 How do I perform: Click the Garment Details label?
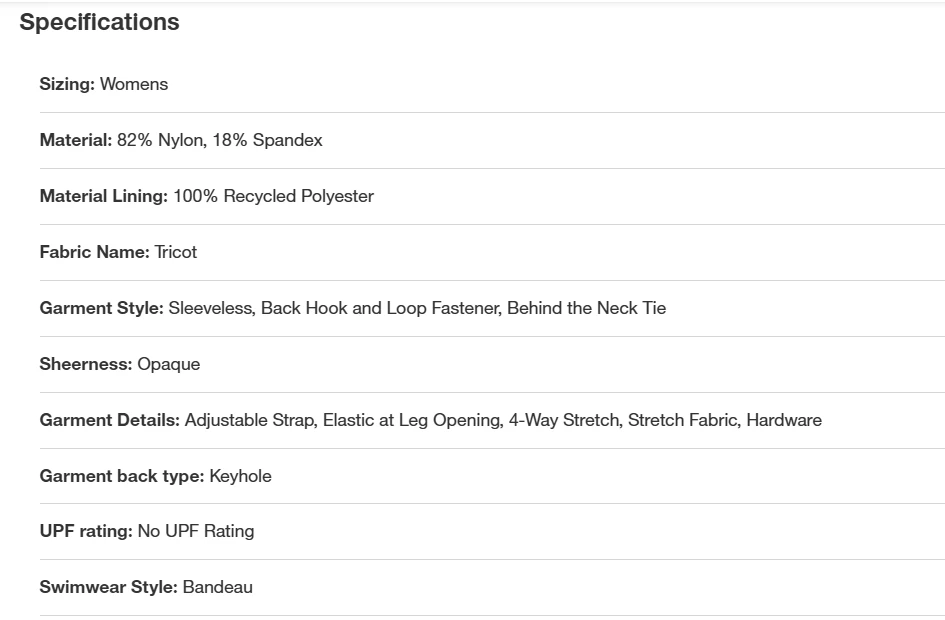(x=109, y=420)
